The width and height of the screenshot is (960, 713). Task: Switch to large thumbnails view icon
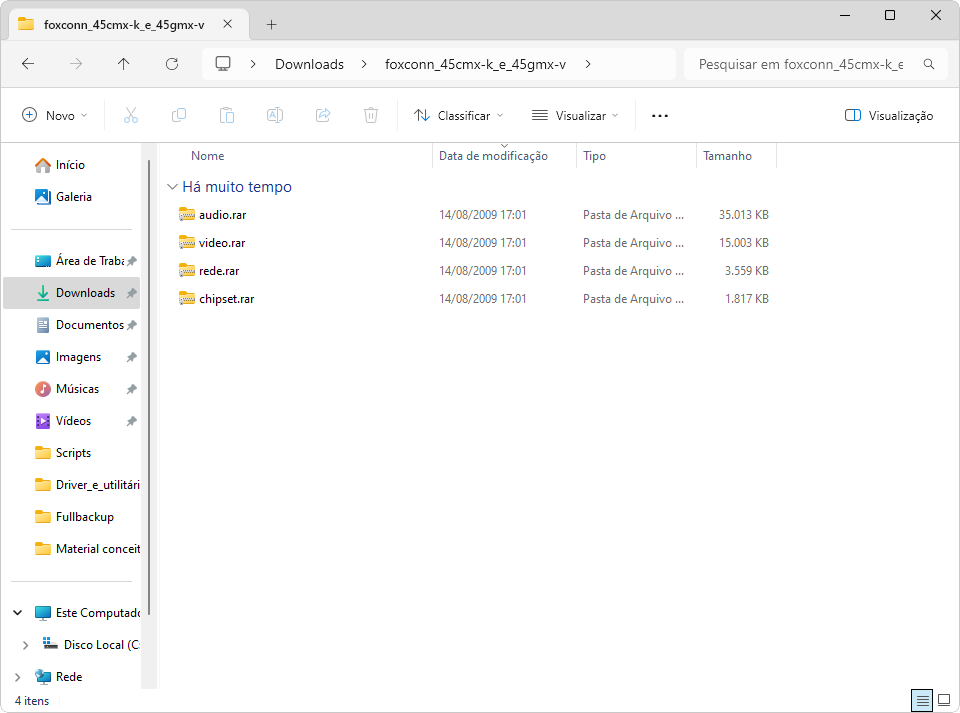(944, 700)
